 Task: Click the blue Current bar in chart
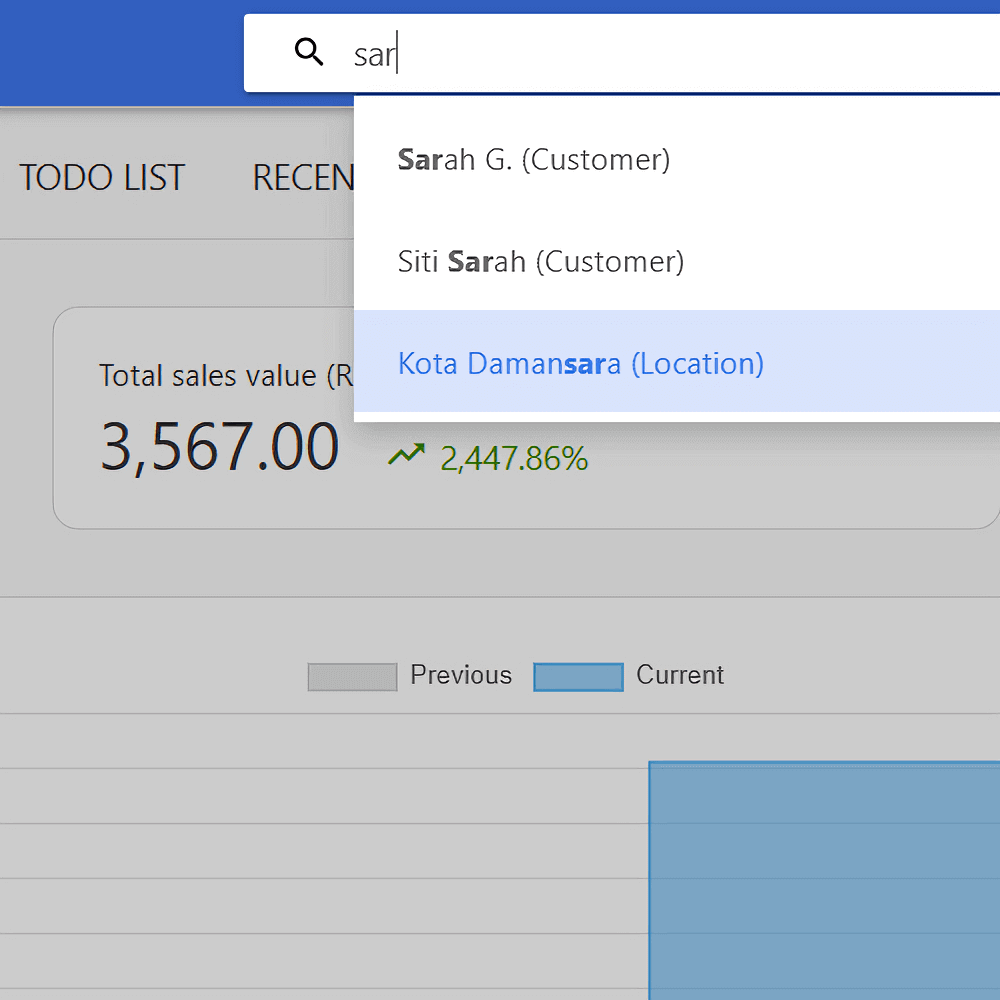(x=824, y=880)
